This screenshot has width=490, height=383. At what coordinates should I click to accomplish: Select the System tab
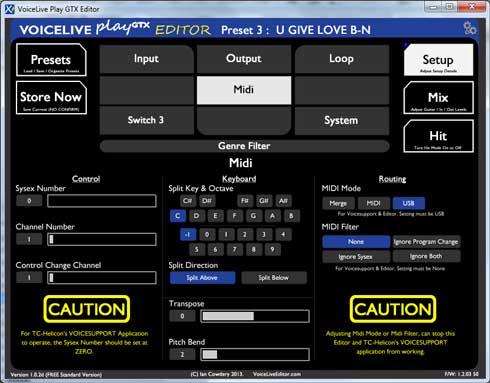point(341,120)
